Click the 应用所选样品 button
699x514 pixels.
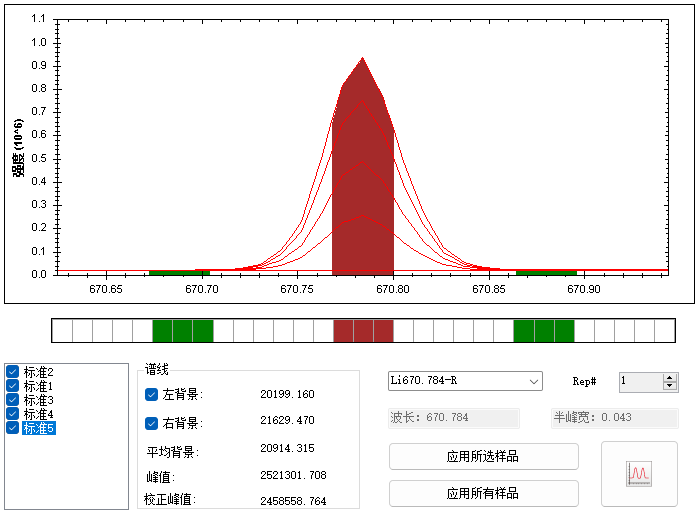point(484,456)
